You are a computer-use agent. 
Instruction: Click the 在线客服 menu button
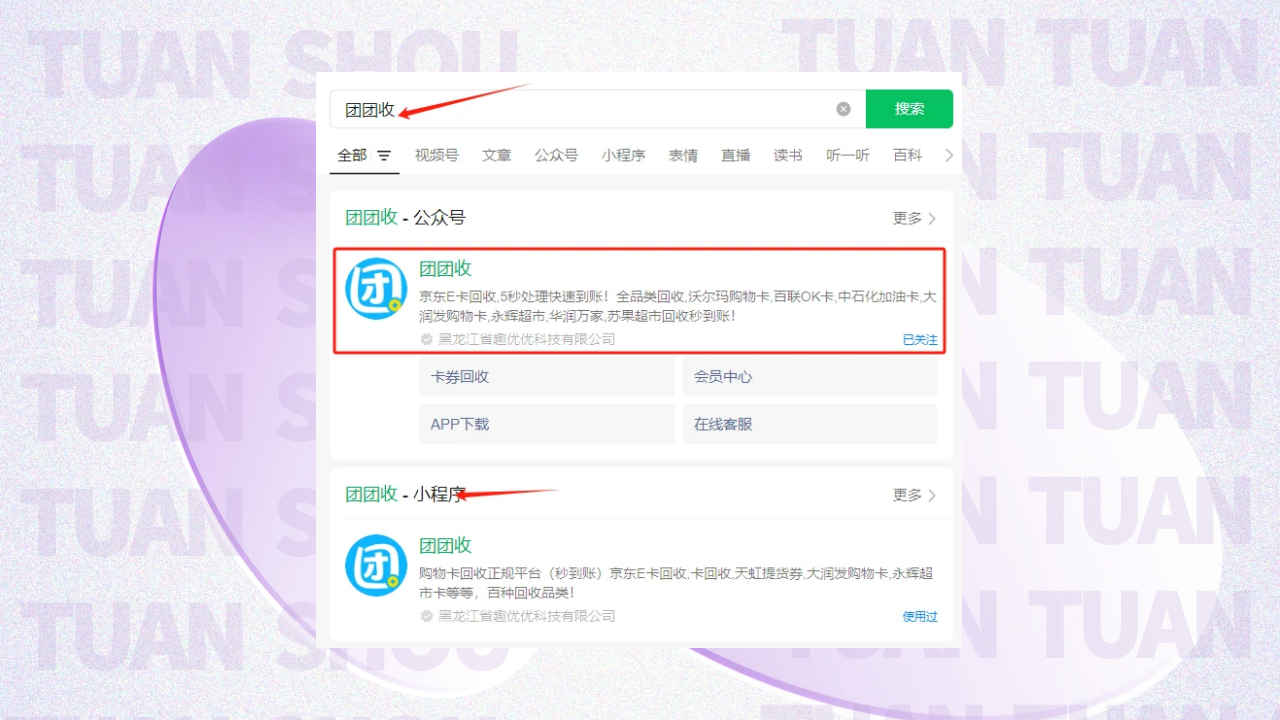tap(810, 424)
